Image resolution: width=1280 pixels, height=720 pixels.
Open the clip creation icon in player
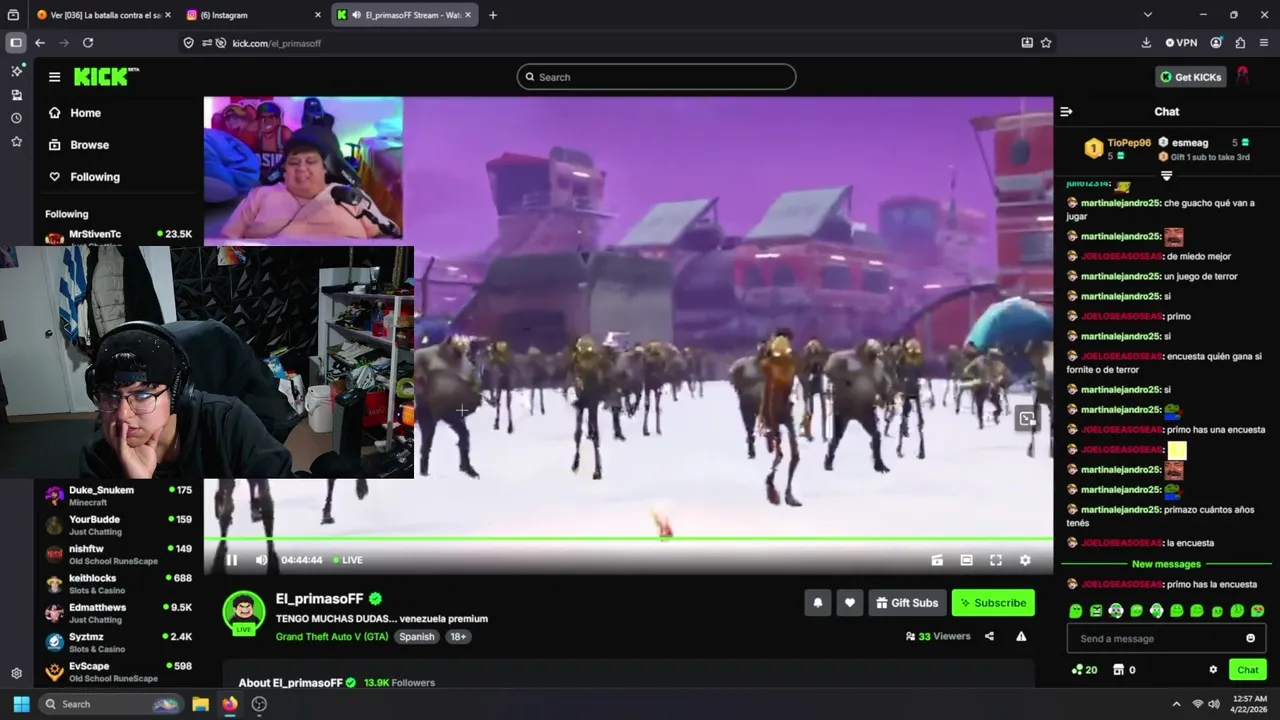(937, 560)
